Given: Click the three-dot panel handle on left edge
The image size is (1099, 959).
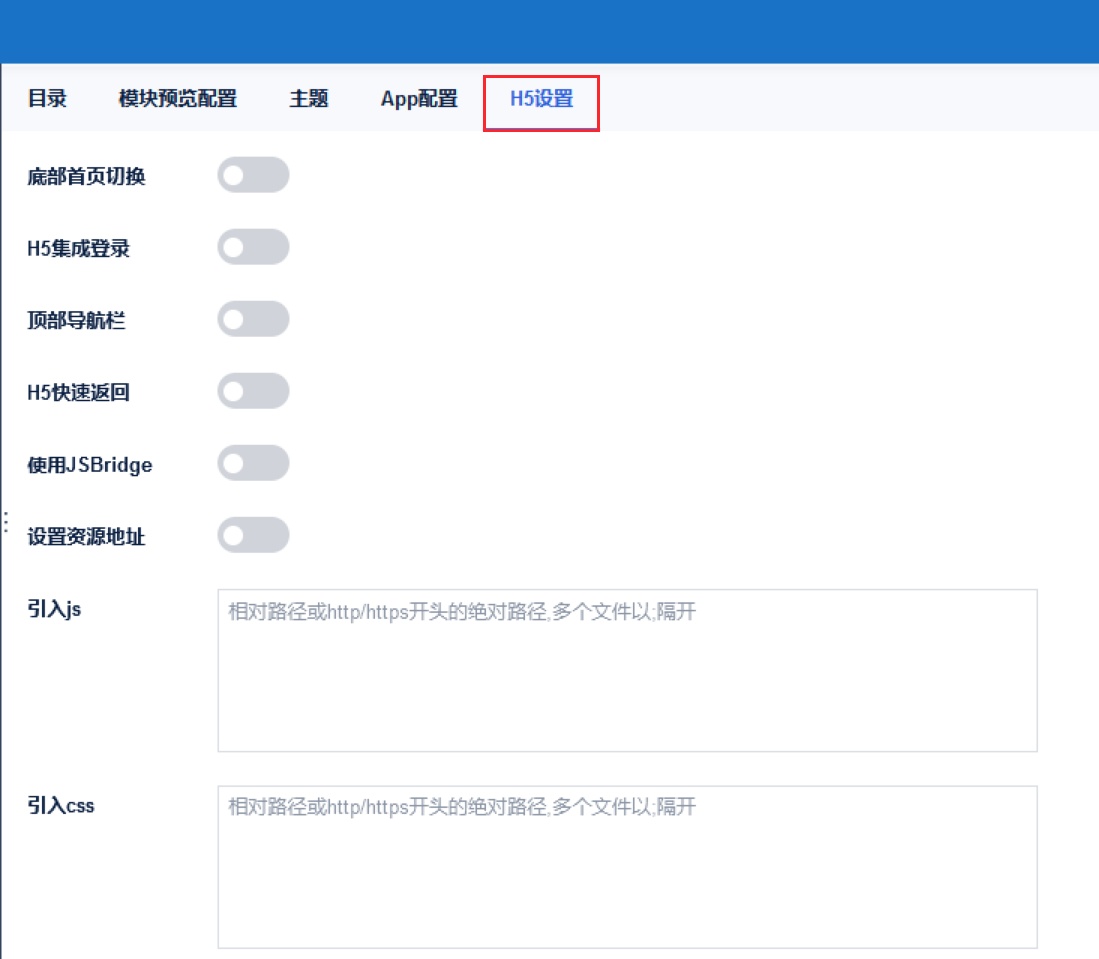Looking at the screenshot, I should 6,522.
